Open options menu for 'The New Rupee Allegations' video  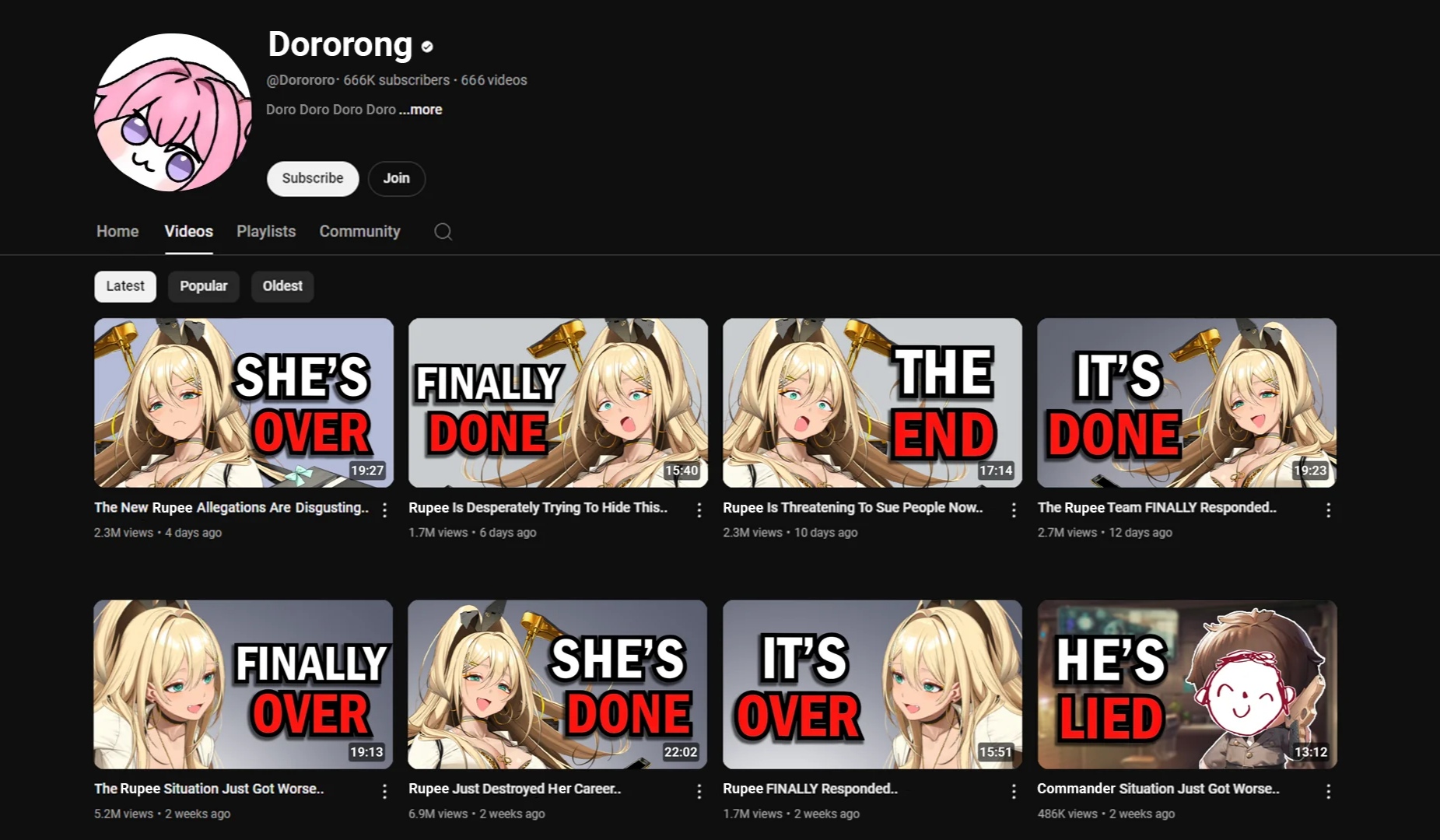tap(384, 510)
